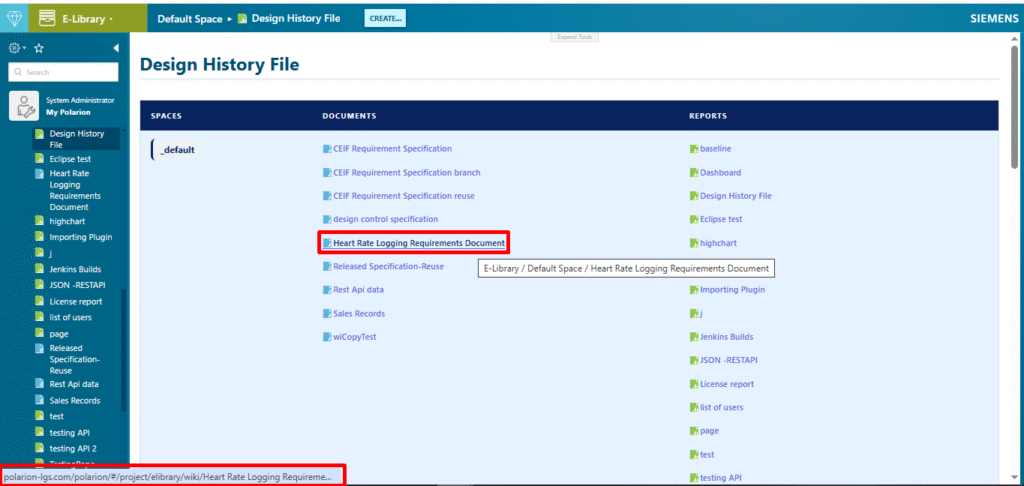Open Heart Rate Logging Requirements Document link
The width and height of the screenshot is (1024, 486).
pyautogui.click(x=418, y=243)
